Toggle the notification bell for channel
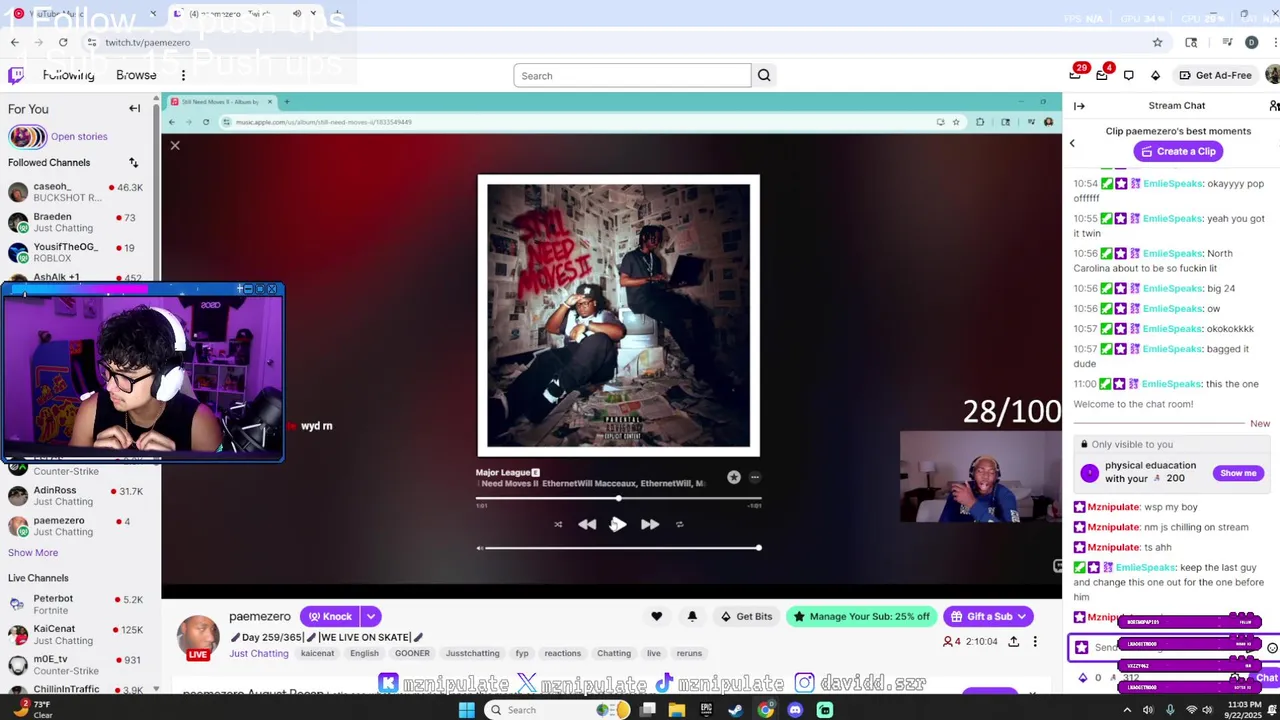Image resolution: width=1280 pixels, height=720 pixels. (x=692, y=616)
